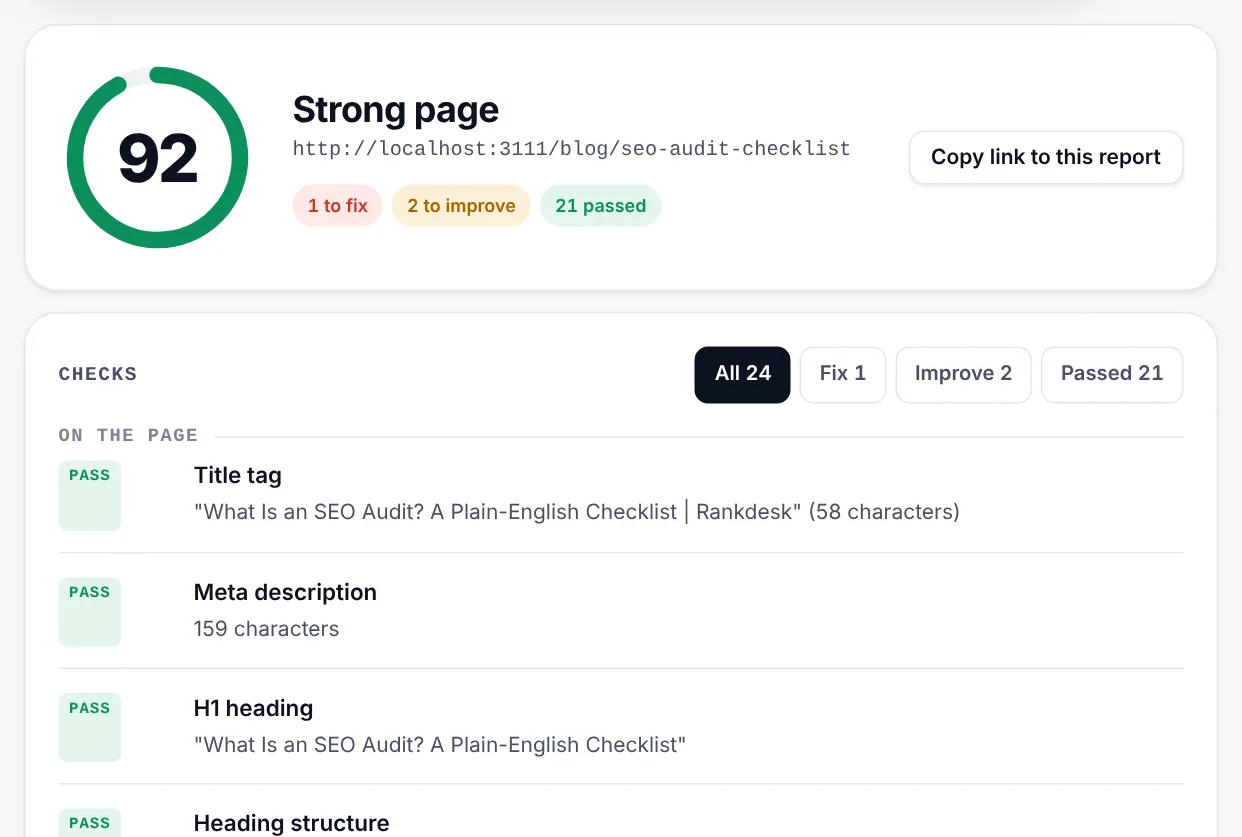1242x837 pixels.
Task: Click the score ring showing 92
Action: (x=158, y=157)
